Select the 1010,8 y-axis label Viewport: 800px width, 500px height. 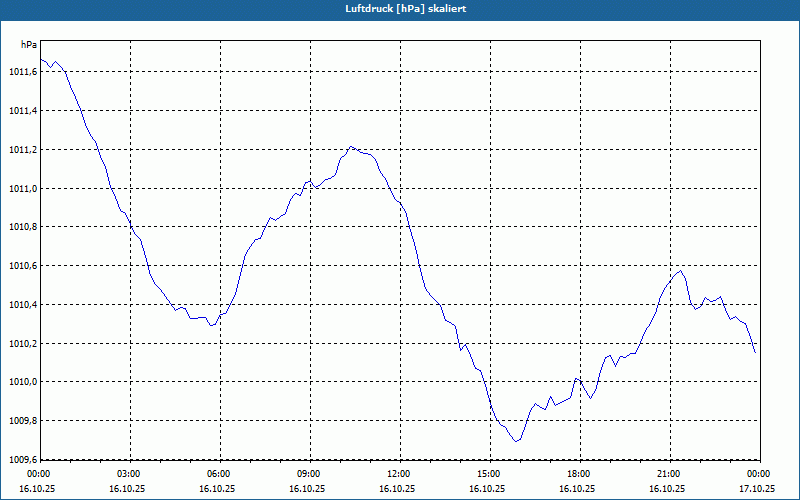pyautogui.click(x=23, y=227)
